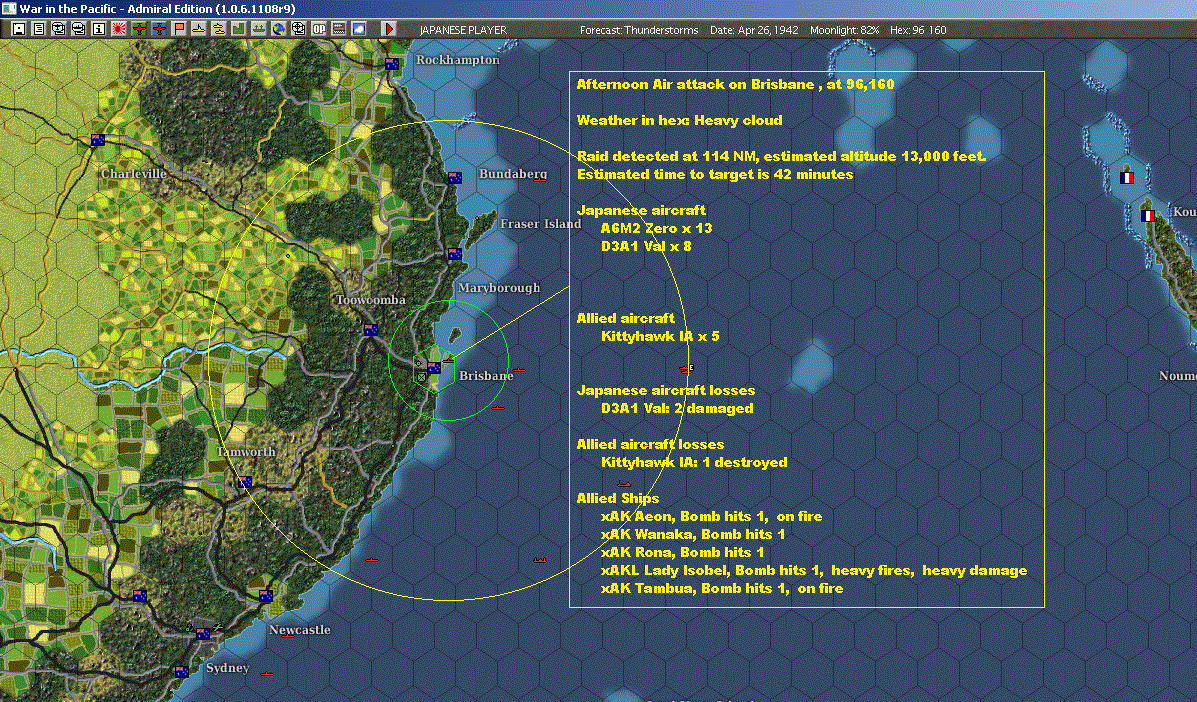Click the save game disk icon
Screen dimensions: 1197x702
coord(18,29)
